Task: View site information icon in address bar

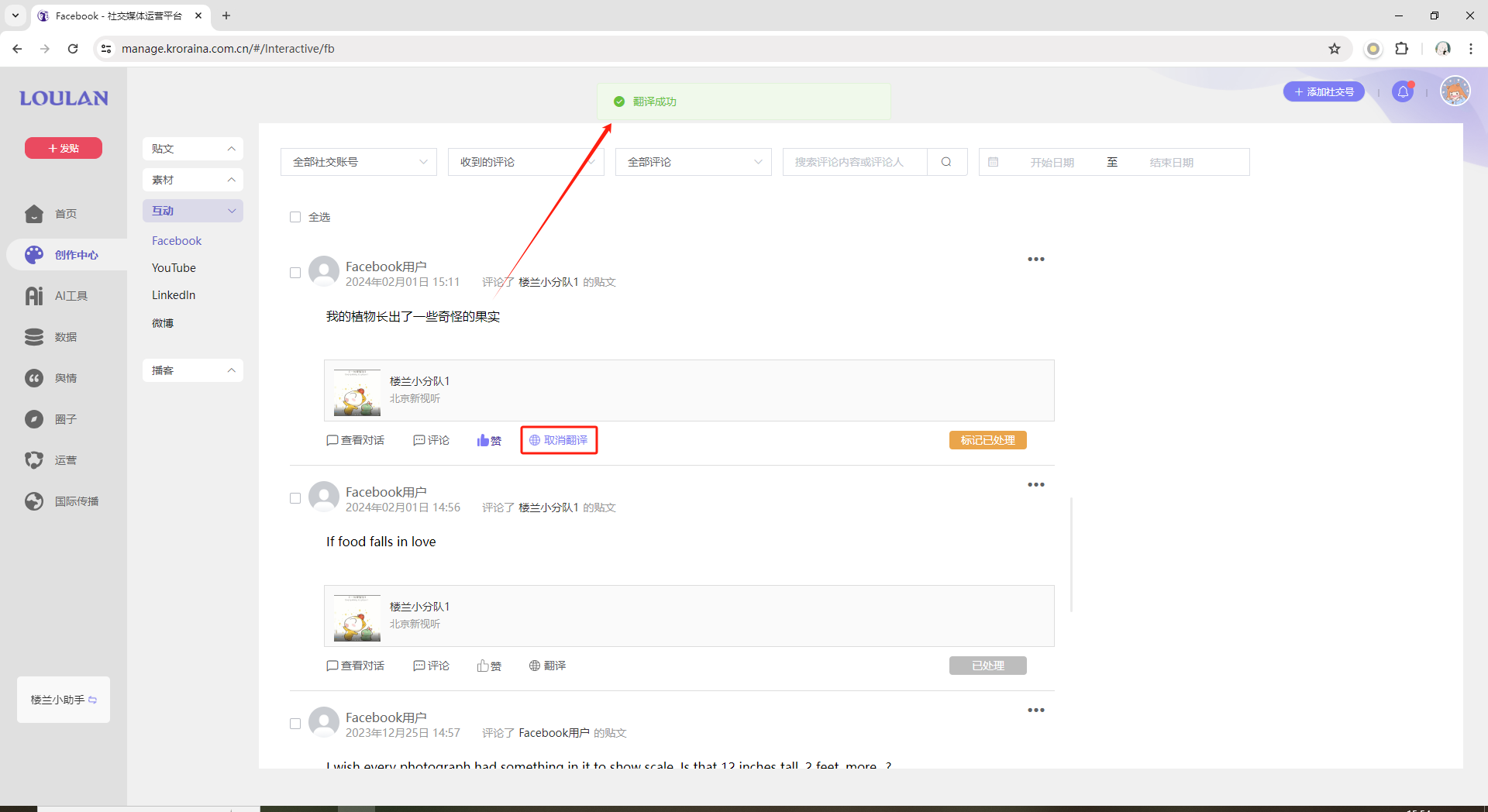Action: tap(106, 49)
